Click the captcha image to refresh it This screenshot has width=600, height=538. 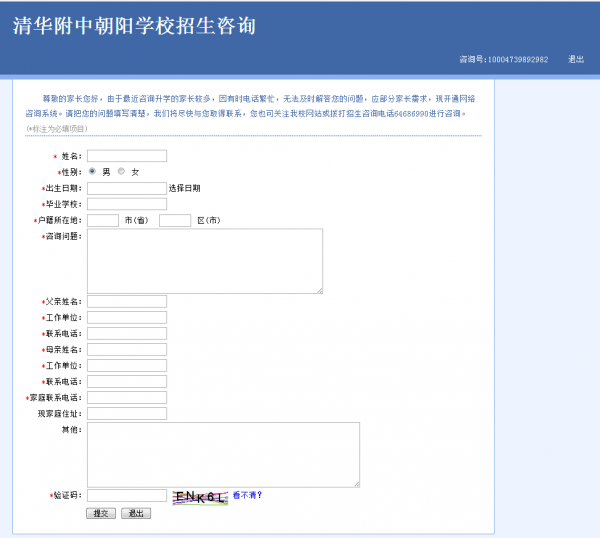click(x=199, y=496)
